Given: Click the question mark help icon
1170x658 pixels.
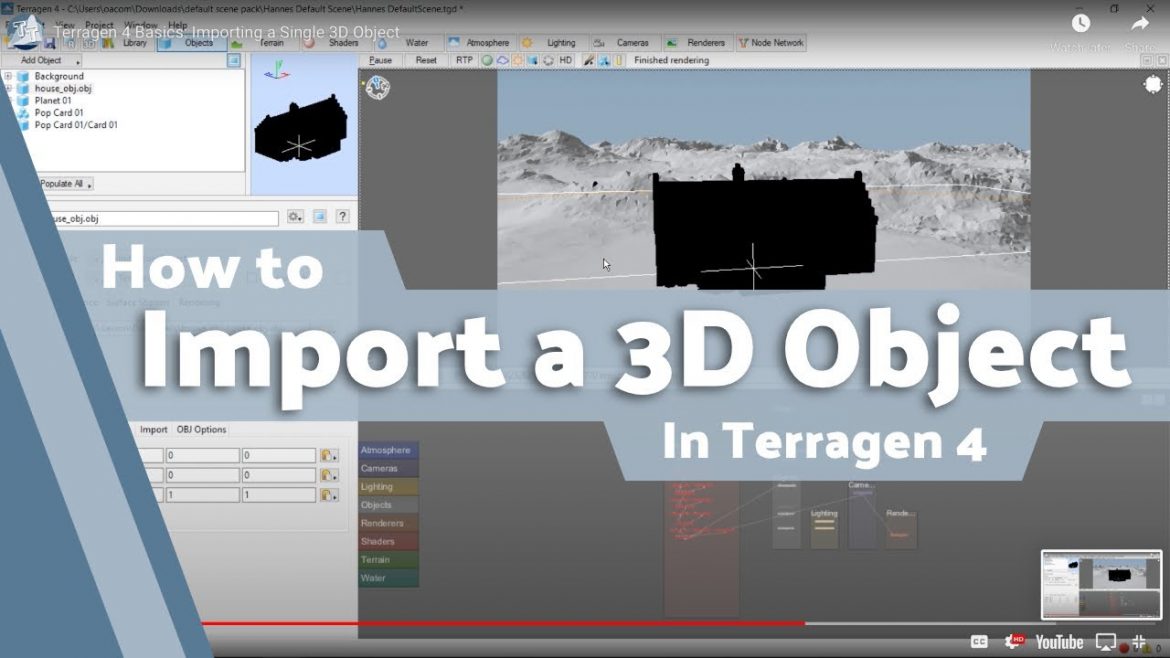Looking at the screenshot, I should [344, 218].
